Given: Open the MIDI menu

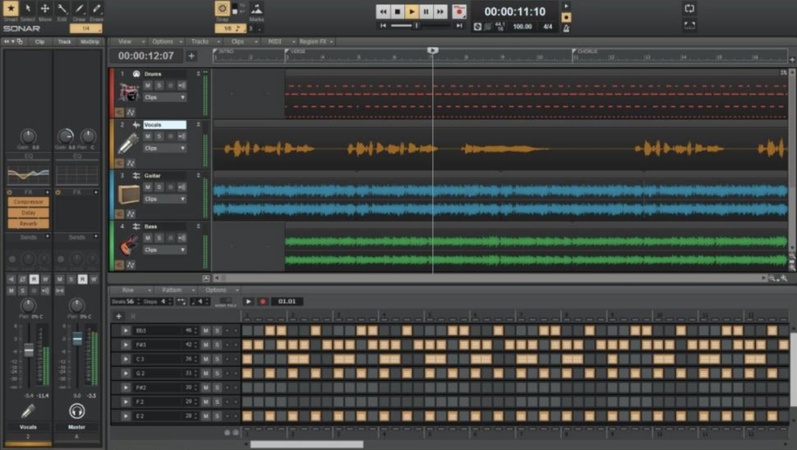Looking at the screenshot, I should pos(279,42).
